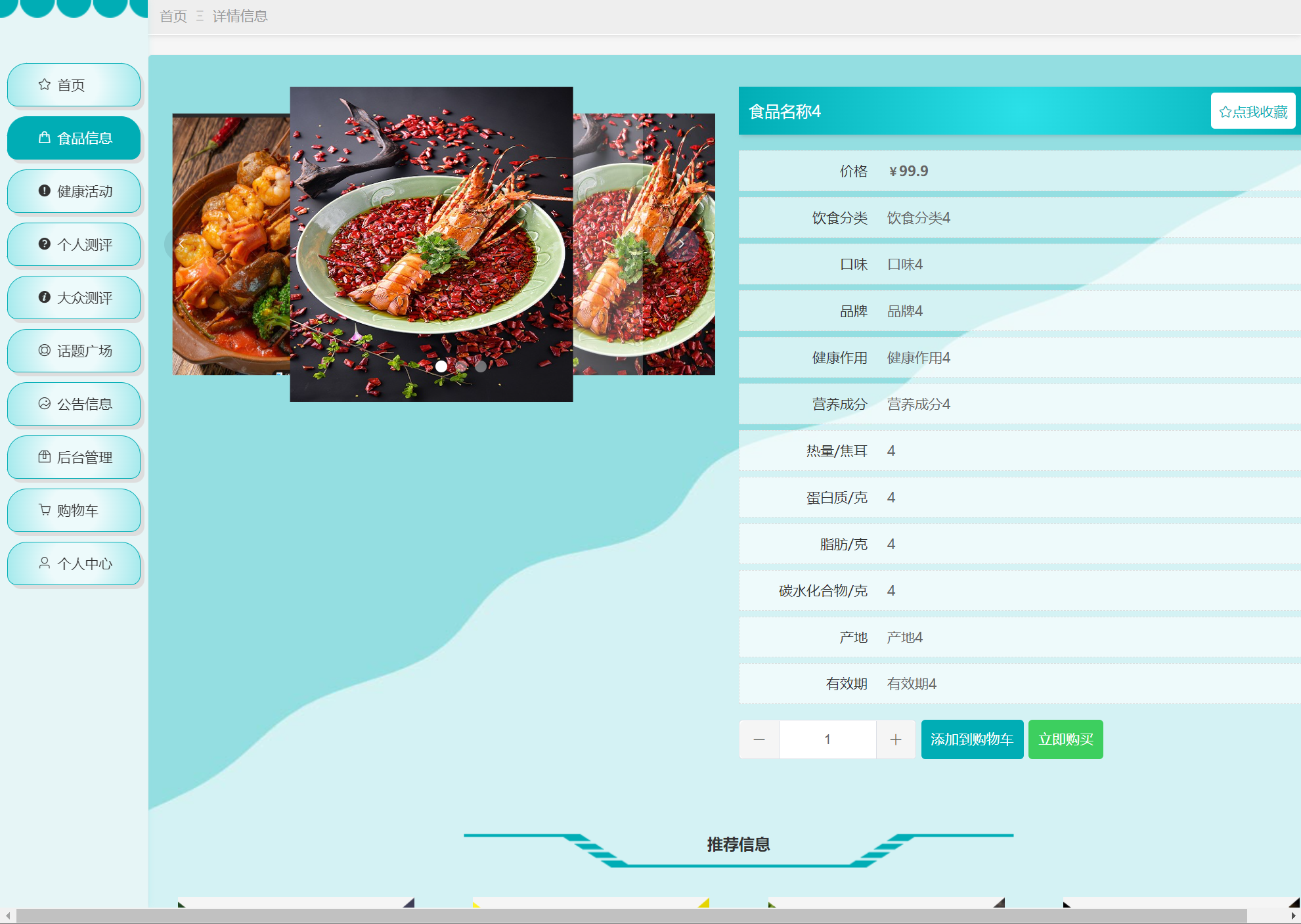Select the first carousel indicator dot

click(x=441, y=366)
